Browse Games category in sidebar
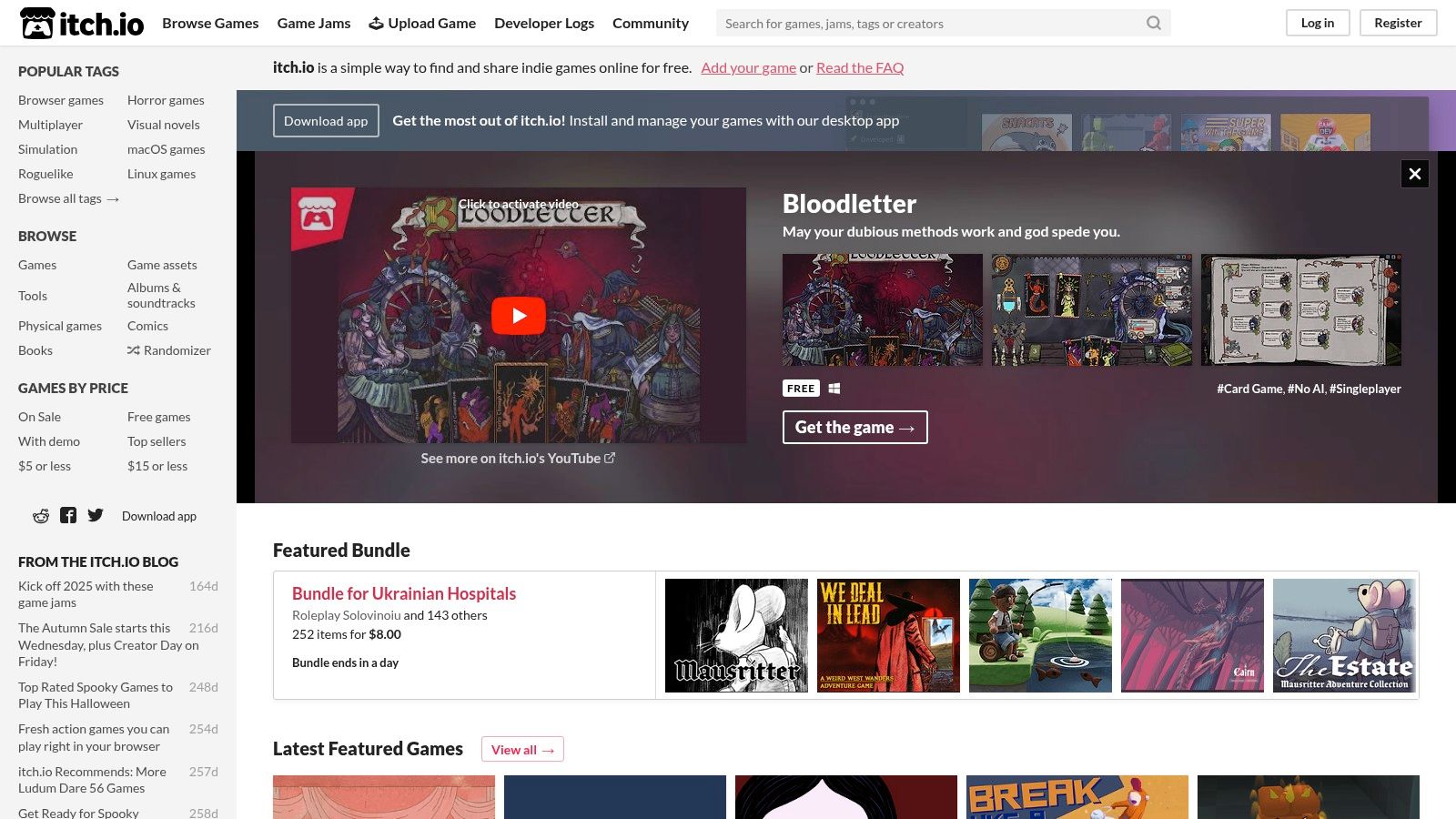 37,265
